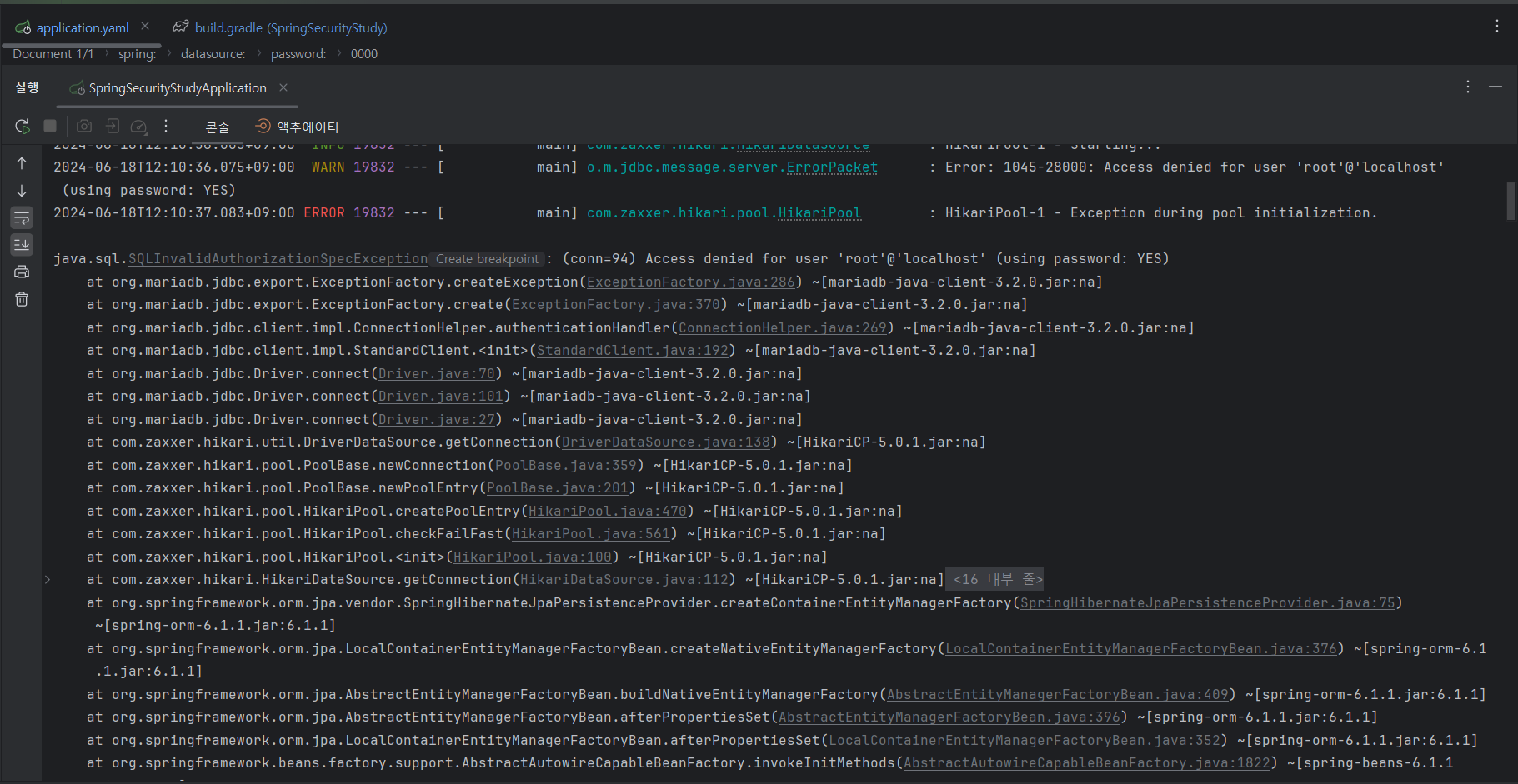Screen dimensions: 1518x784
Task: Select the spring: breadcrumb
Action: point(137,54)
